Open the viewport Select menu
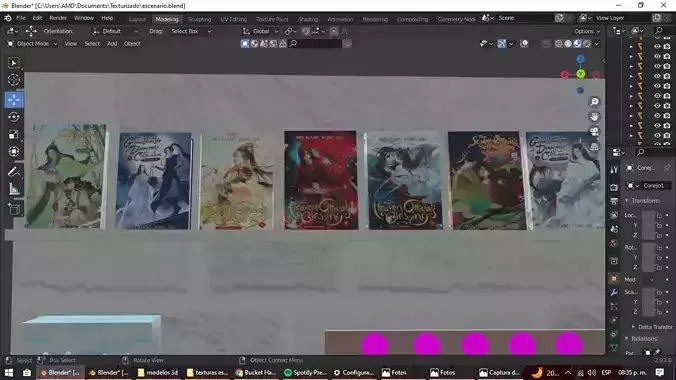Image resolution: width=676 pixels, height=380 pixels. click(92, 44)
